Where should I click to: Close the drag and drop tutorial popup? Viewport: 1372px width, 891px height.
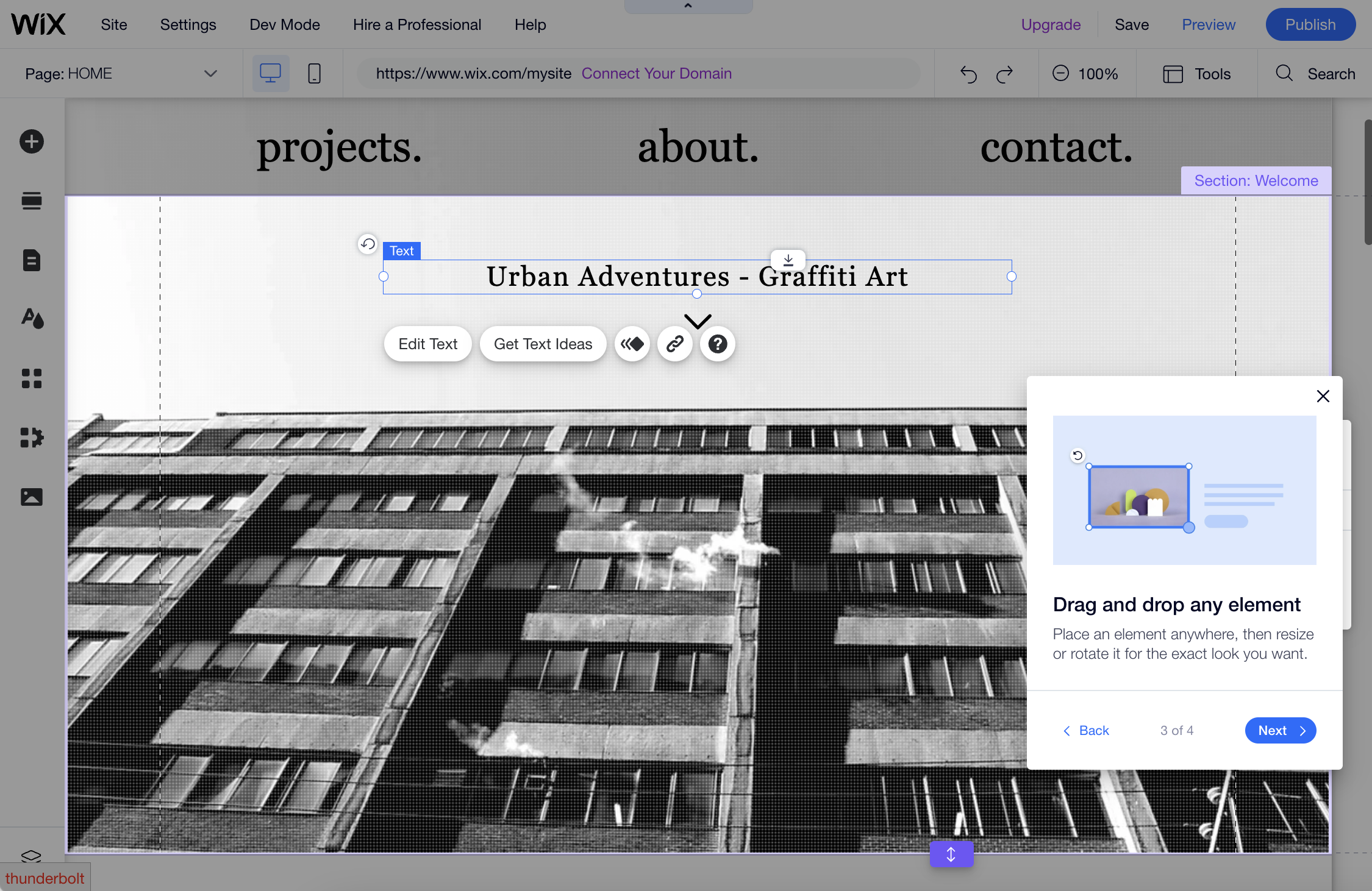coord(1323,397)
